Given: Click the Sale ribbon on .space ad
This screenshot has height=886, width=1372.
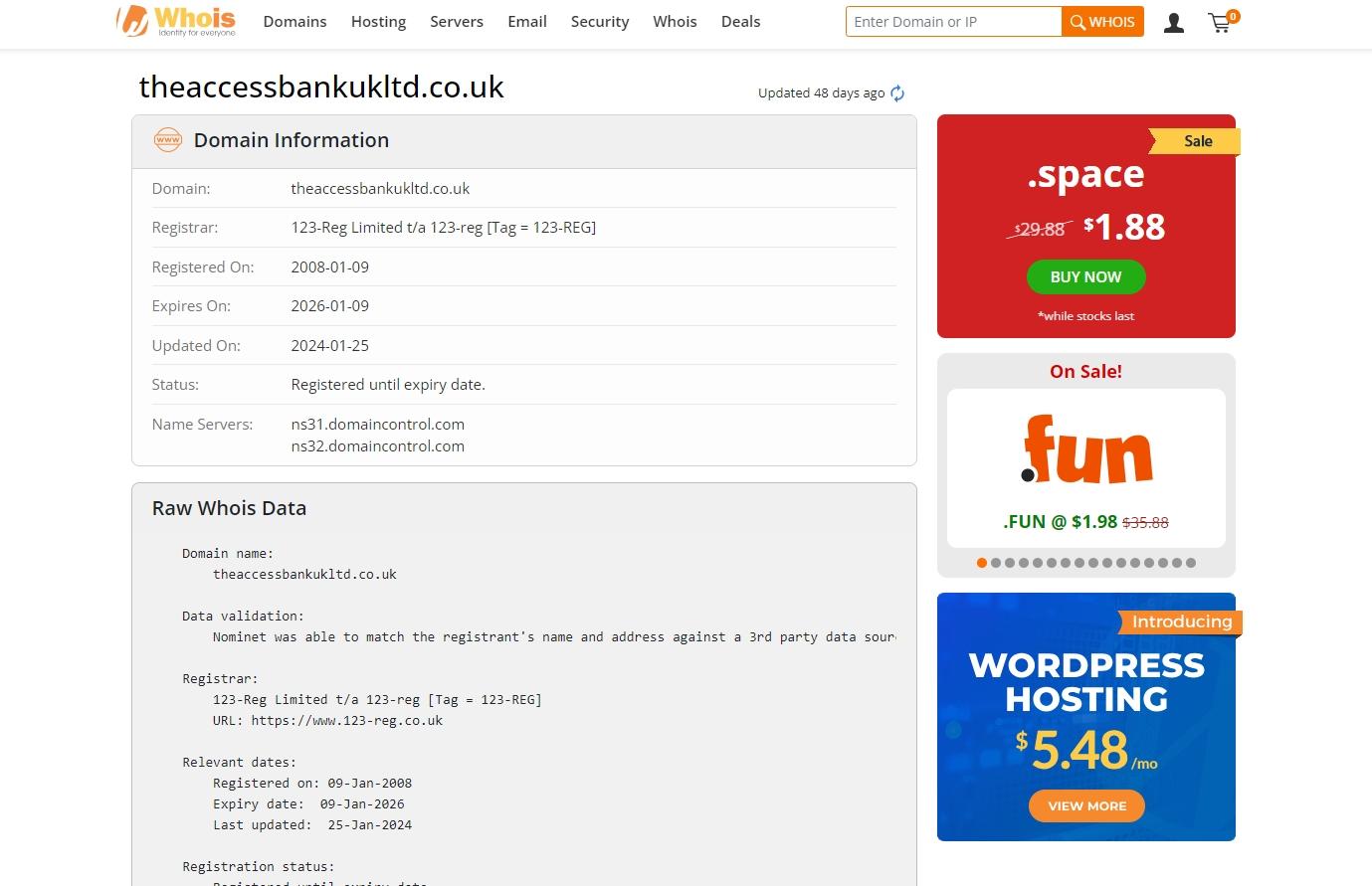Looking at the screenshot, I should pyautogui.click(x=1197, y=141).
